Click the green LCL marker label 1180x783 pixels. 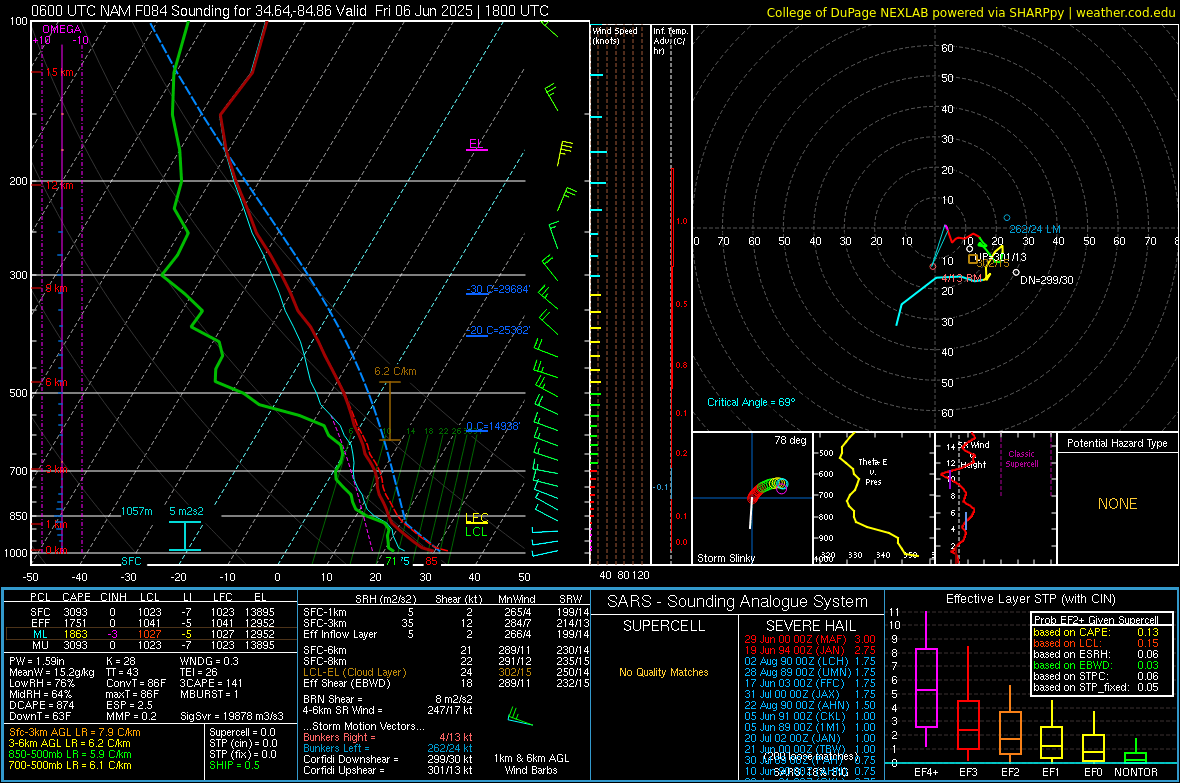tap(476, 532)
